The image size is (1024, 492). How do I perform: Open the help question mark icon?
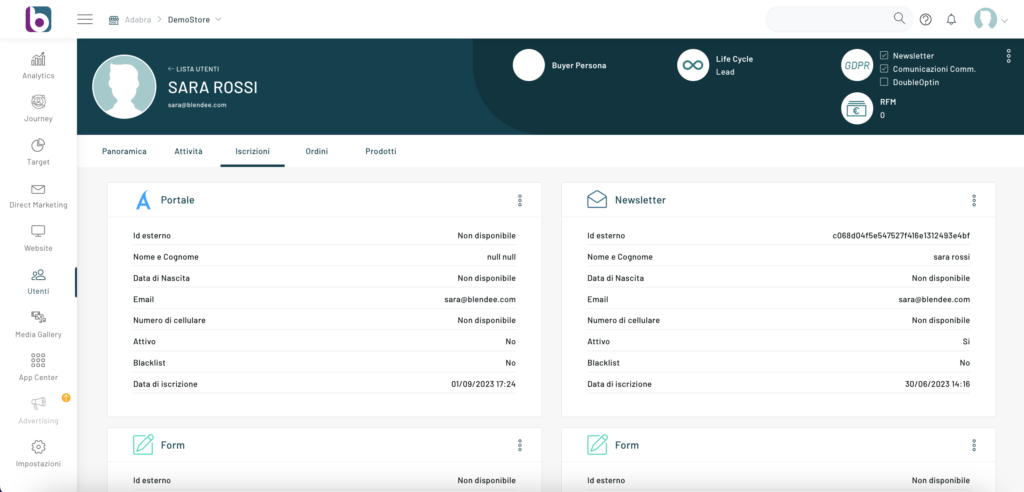925,19
